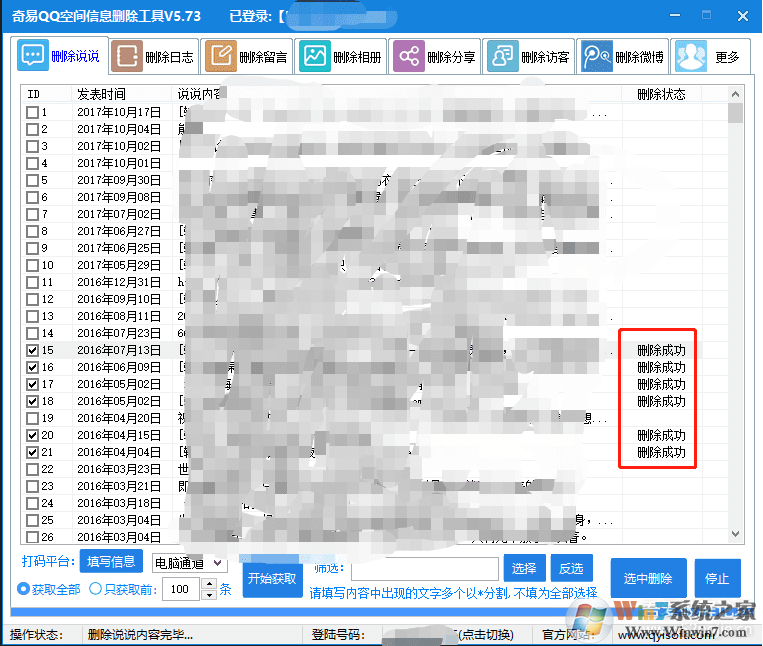Image resolution: width=763 pixels, height=646 pixels.
Task: Click the date 2016年03月23日
Action: [119, 469]
